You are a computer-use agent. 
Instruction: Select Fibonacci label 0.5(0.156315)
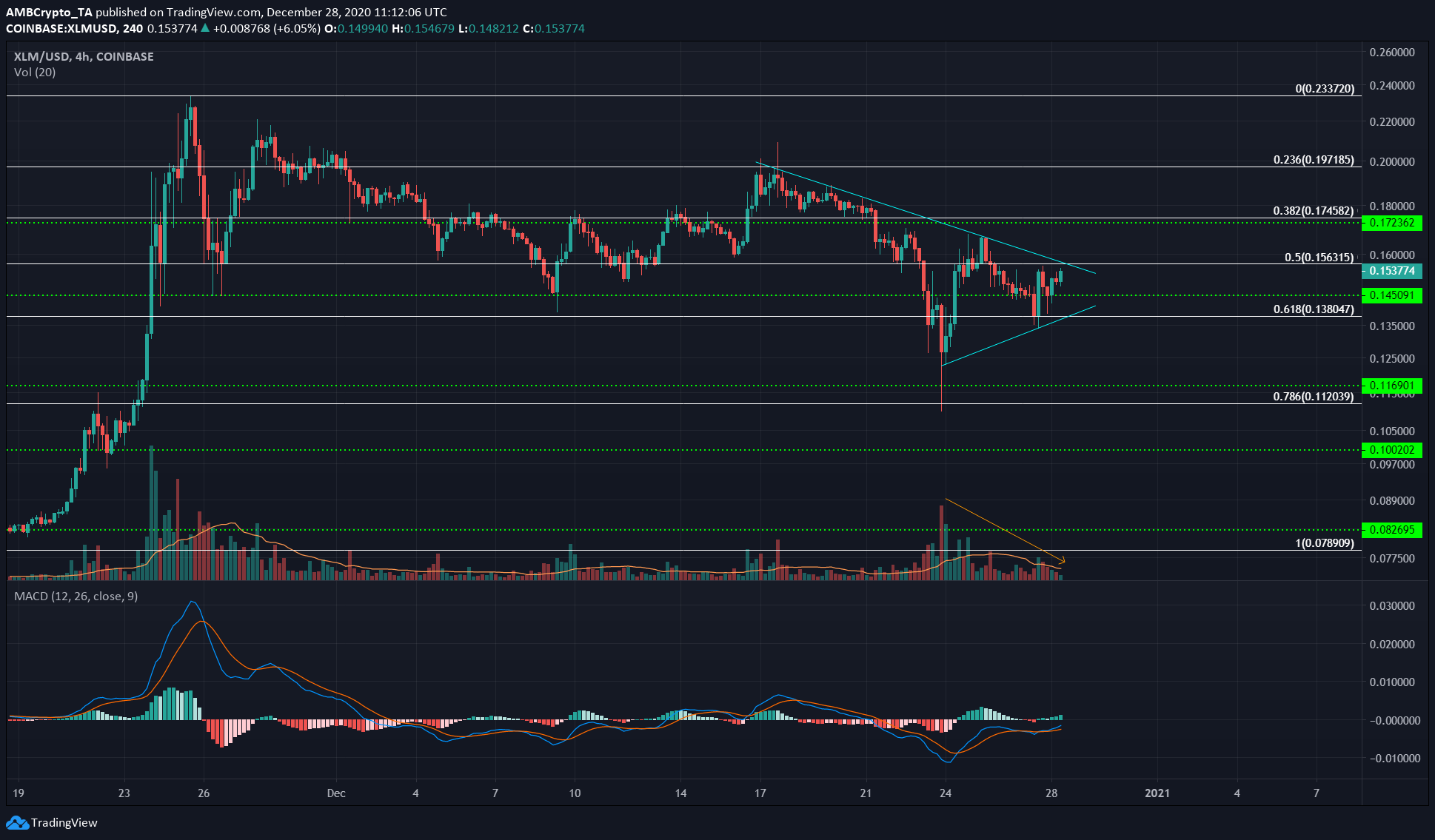pos(1319,258)
